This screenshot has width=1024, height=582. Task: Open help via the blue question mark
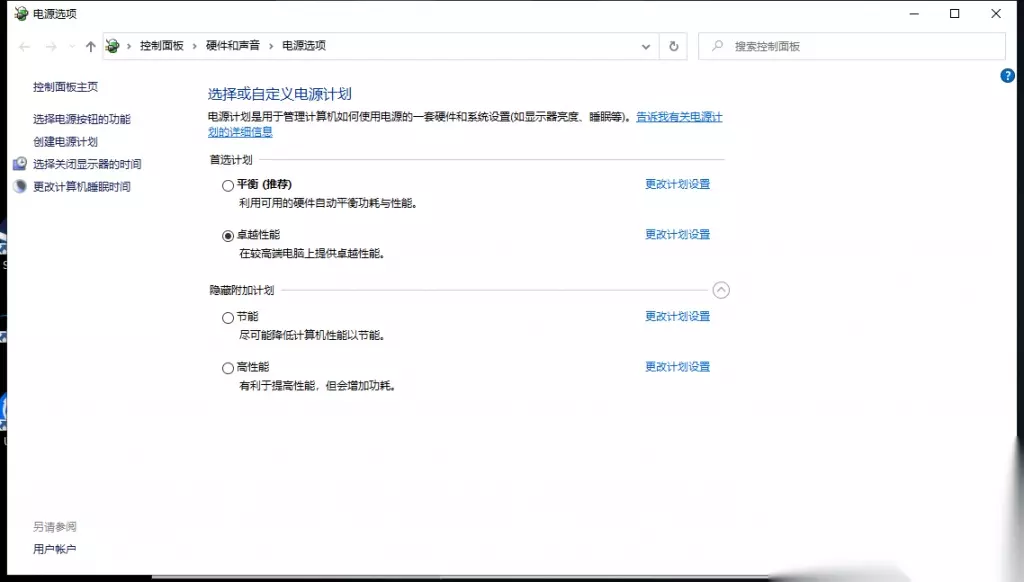[1007, 76]
